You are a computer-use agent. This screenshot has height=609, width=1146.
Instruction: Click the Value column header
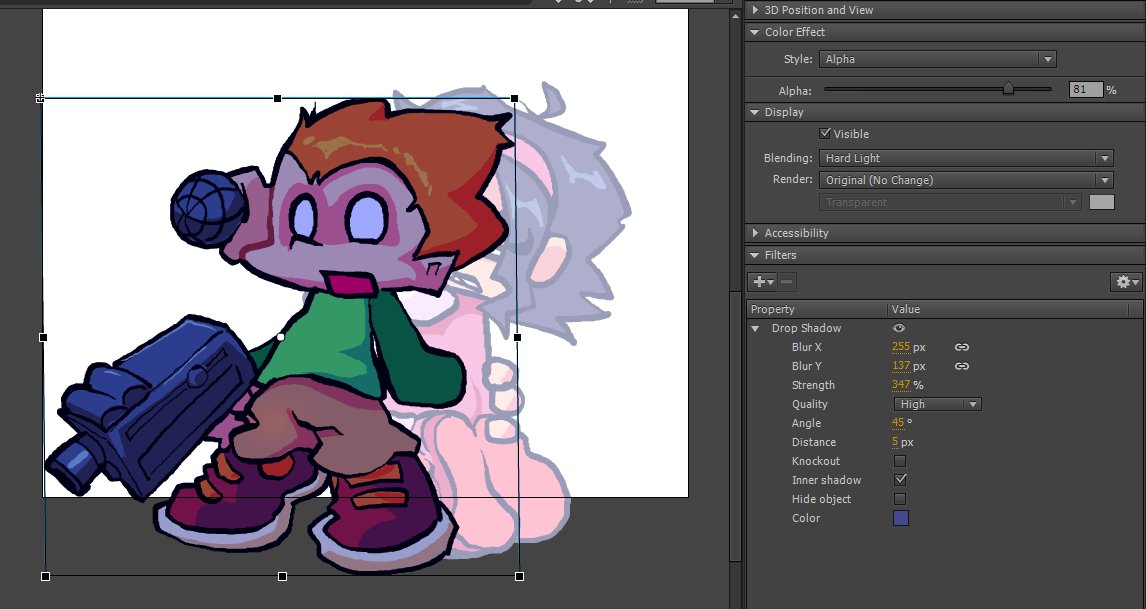click(x=1008, y=309)
